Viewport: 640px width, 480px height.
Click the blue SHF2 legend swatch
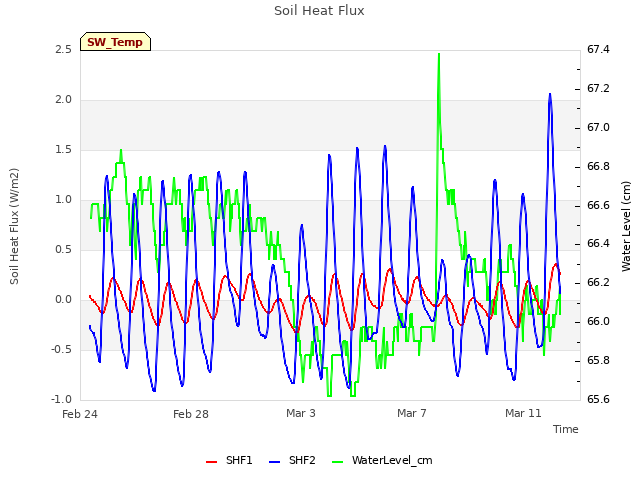[x=275, y=462]
